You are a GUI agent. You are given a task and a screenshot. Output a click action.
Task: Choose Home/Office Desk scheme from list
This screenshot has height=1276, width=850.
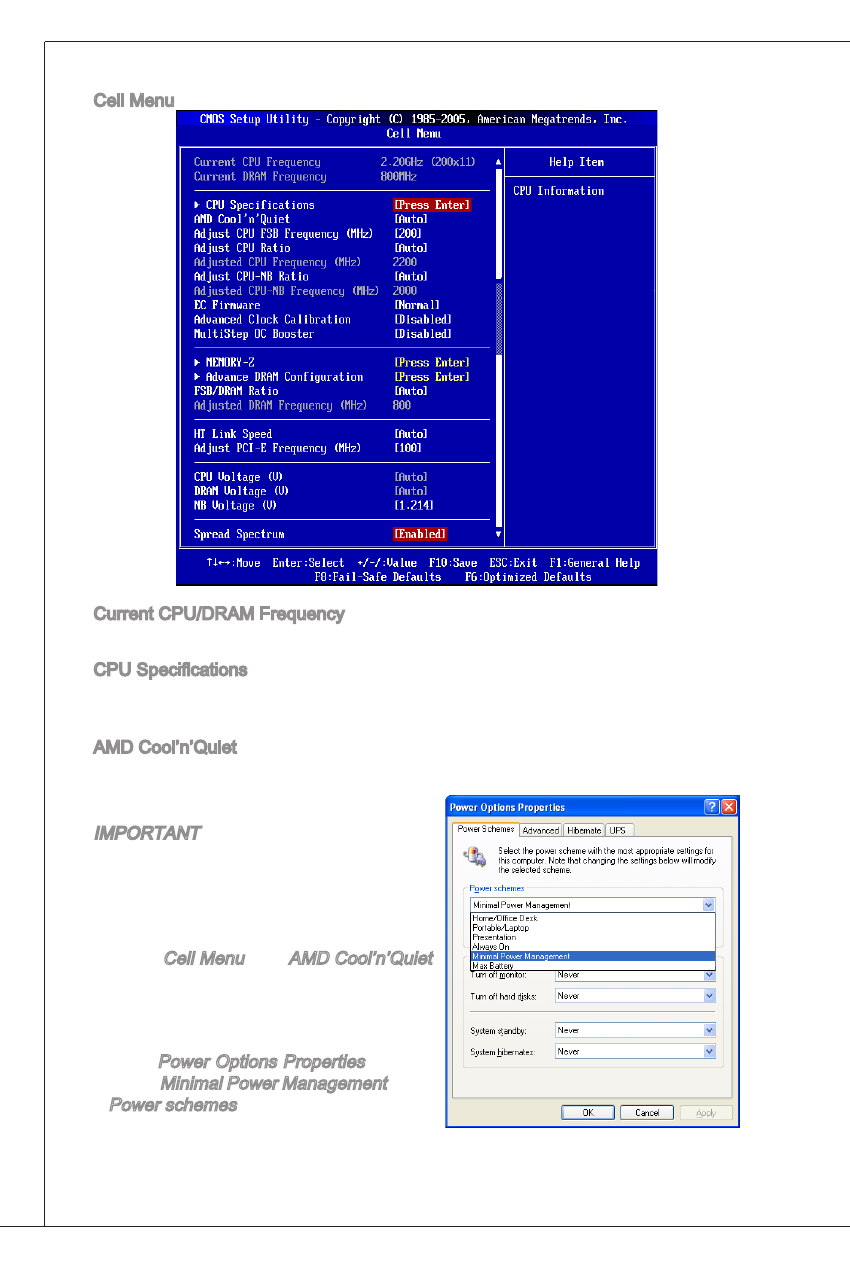[592, 918]
